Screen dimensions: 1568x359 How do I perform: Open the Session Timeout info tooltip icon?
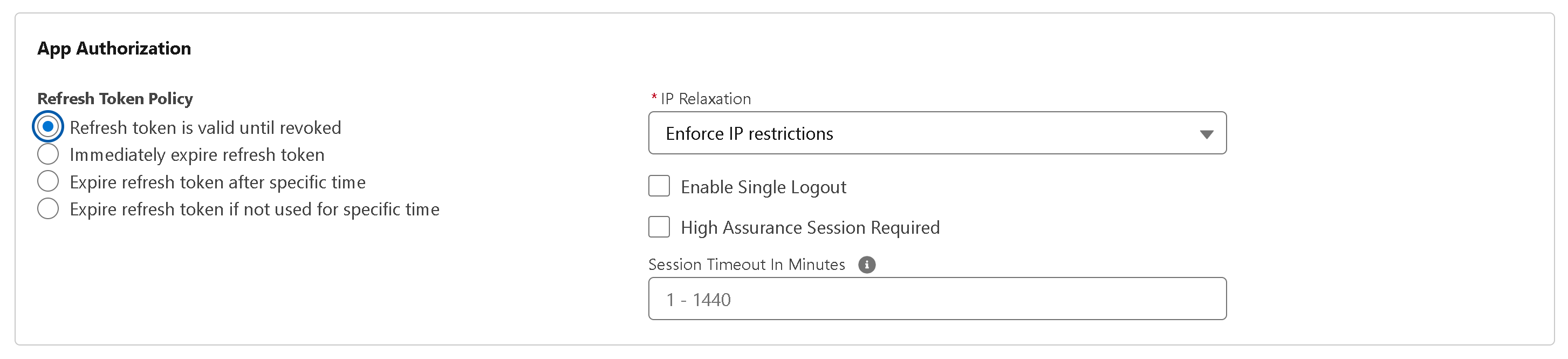[x=866, y=265]
